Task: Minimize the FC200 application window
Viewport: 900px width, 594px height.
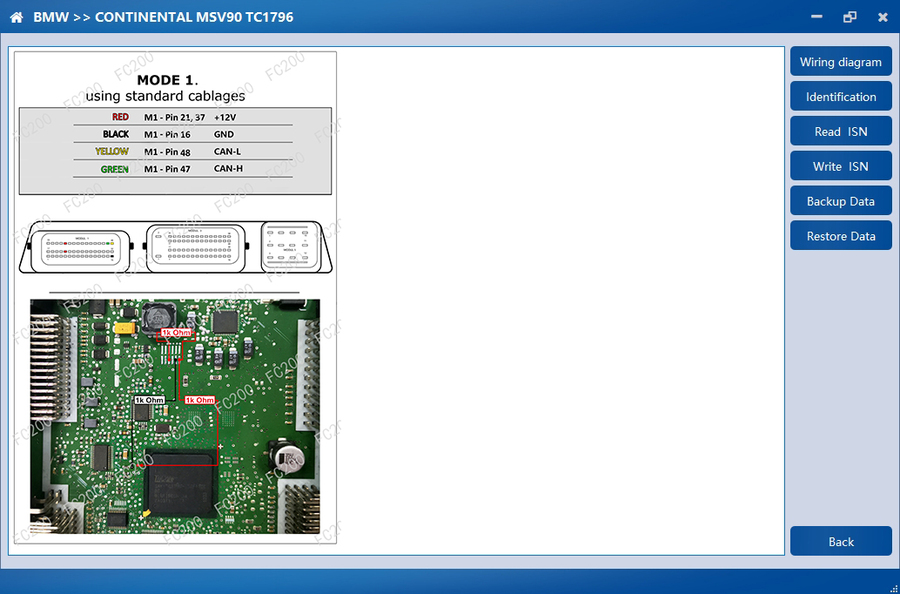Action: pos(817,17)
